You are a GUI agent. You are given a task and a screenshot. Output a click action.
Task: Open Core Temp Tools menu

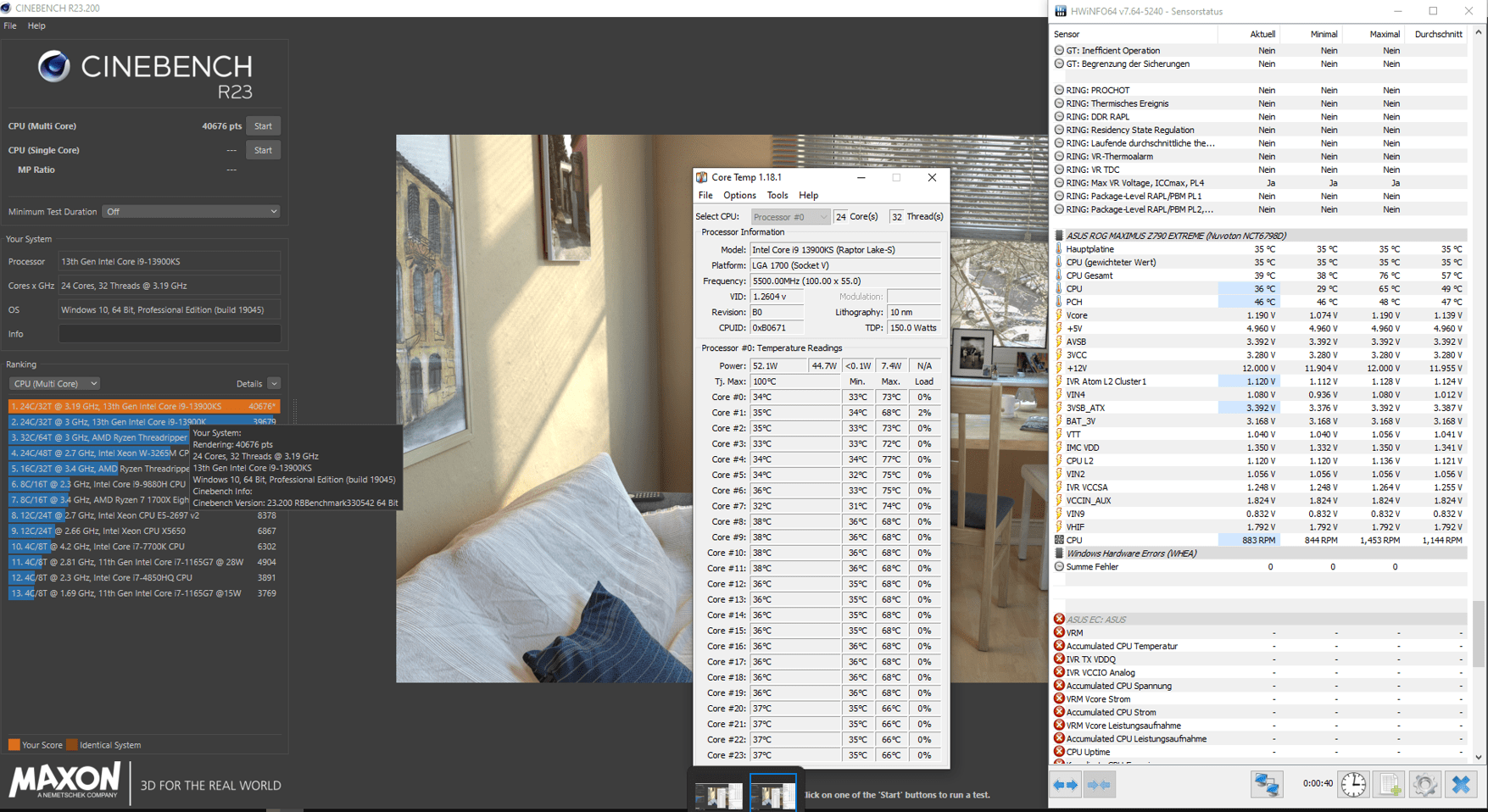coord(777,195)
